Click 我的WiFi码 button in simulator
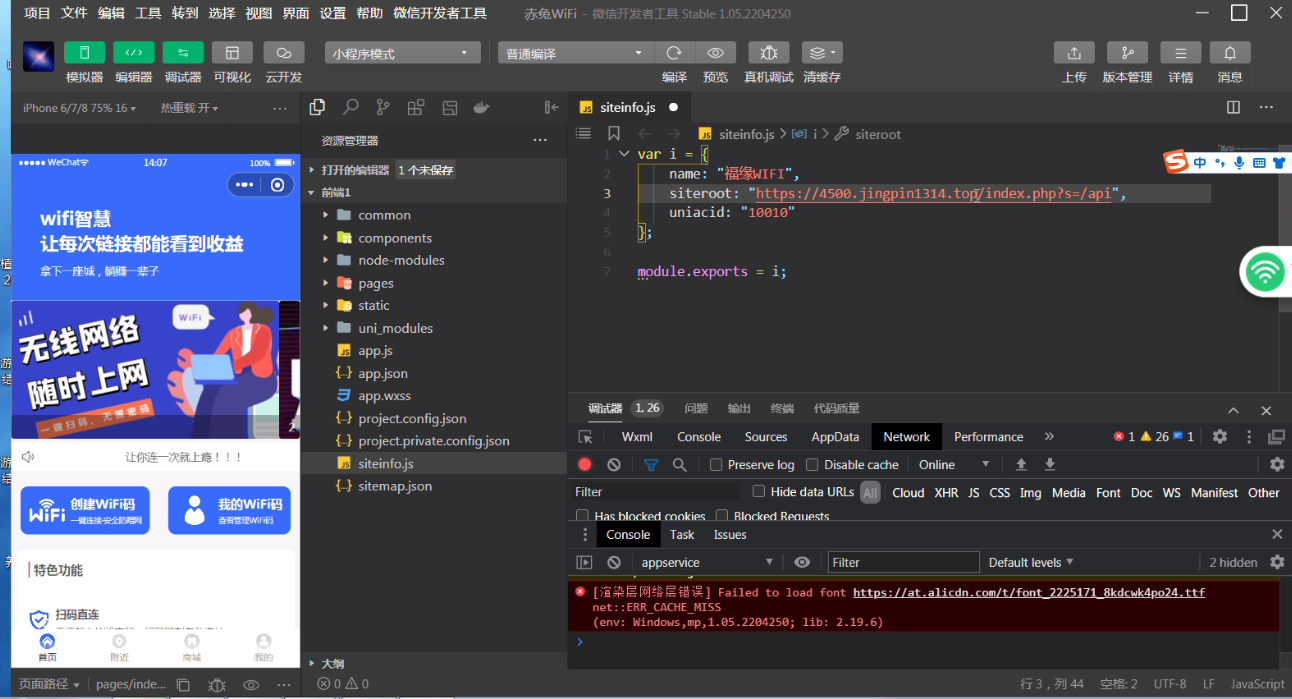 pos(229,511)
